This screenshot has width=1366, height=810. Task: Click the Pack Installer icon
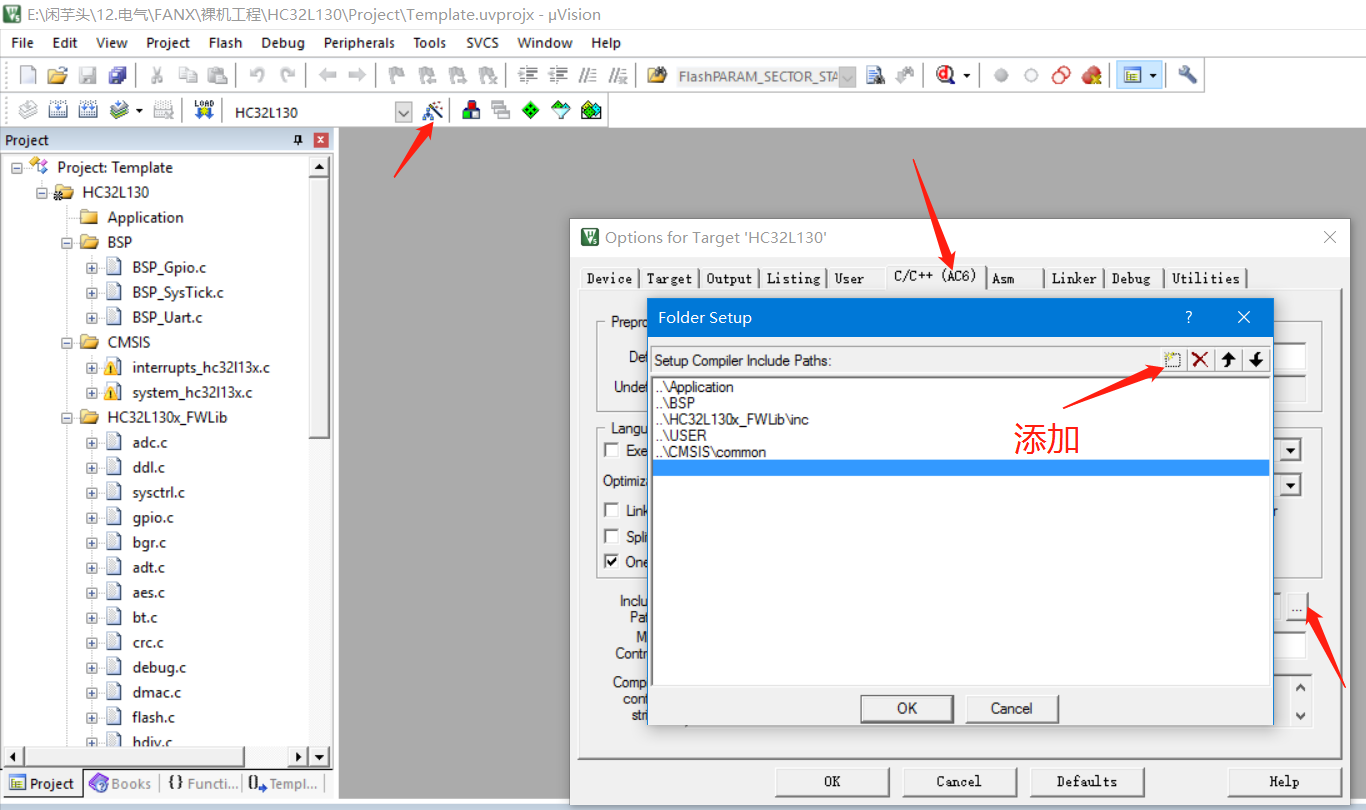[591, 111]
